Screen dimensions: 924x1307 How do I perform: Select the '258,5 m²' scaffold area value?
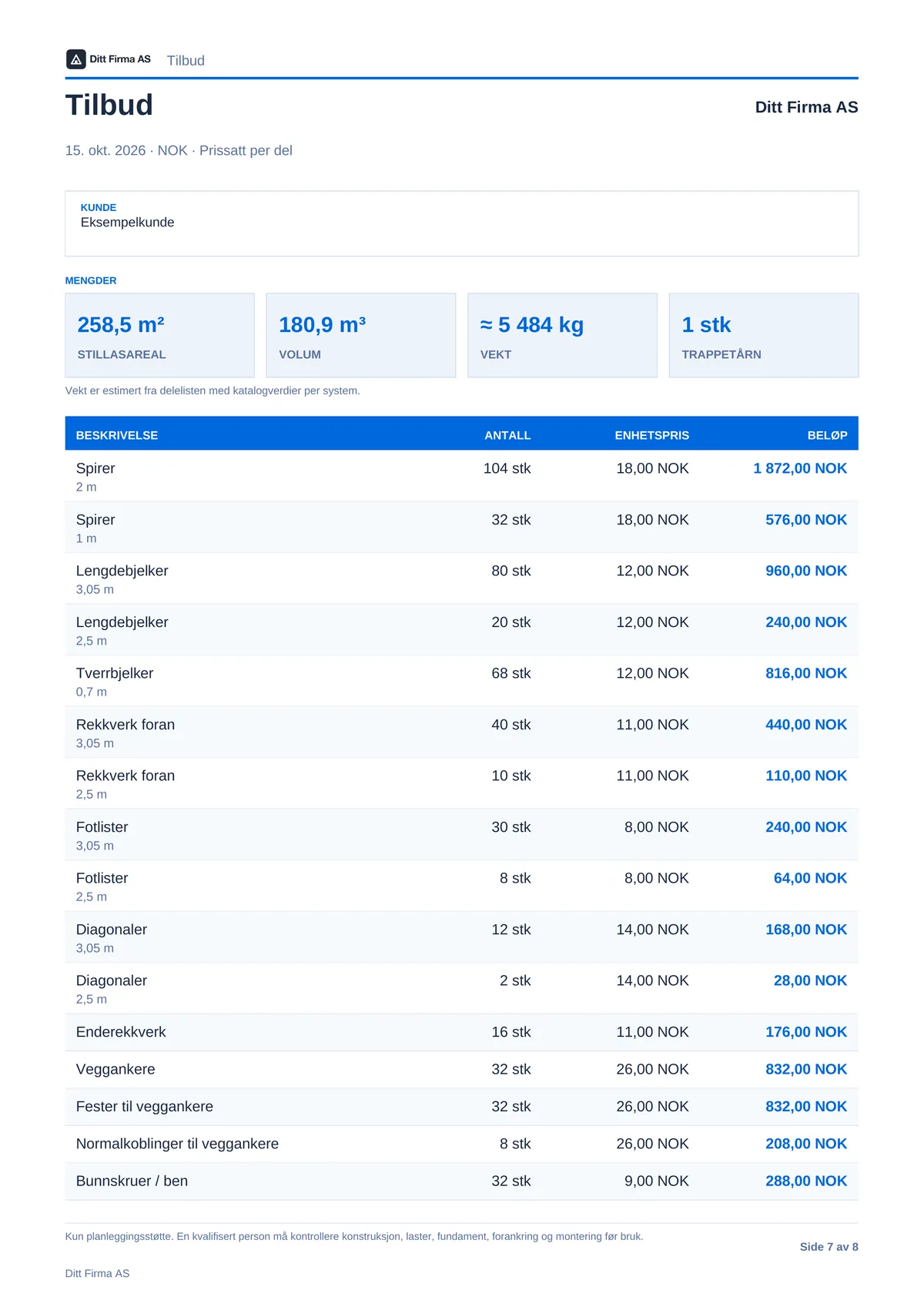[x=121, y=325]
